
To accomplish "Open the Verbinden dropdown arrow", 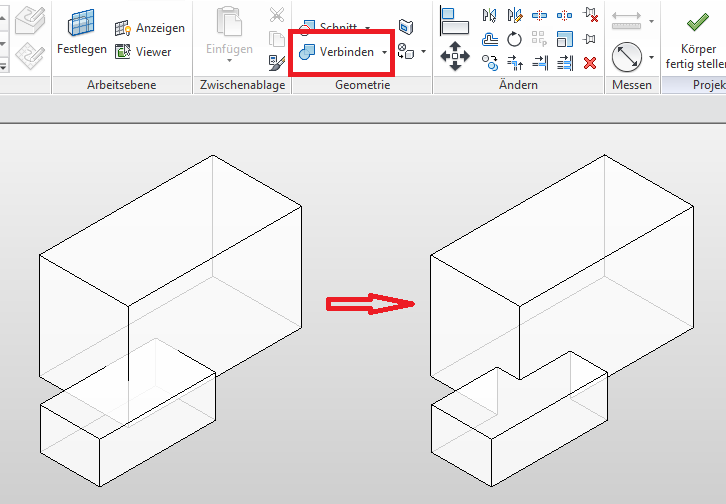I will pos(384,52).
